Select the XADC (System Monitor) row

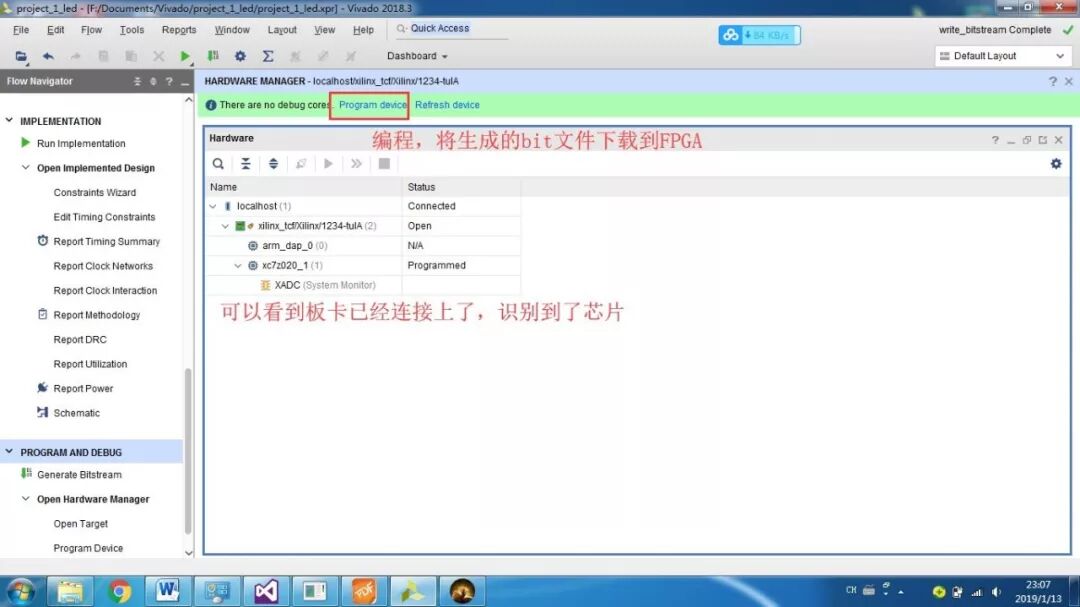[364, 285]
